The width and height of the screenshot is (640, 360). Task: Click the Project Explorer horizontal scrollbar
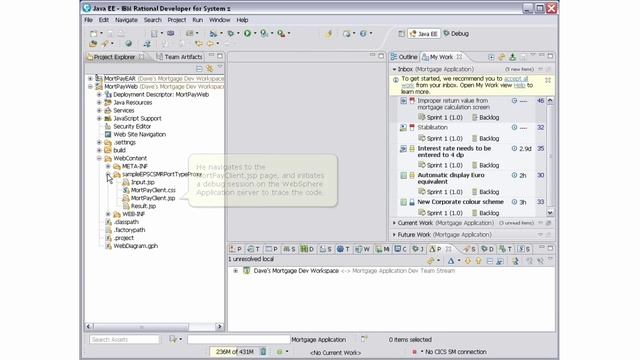141,327
